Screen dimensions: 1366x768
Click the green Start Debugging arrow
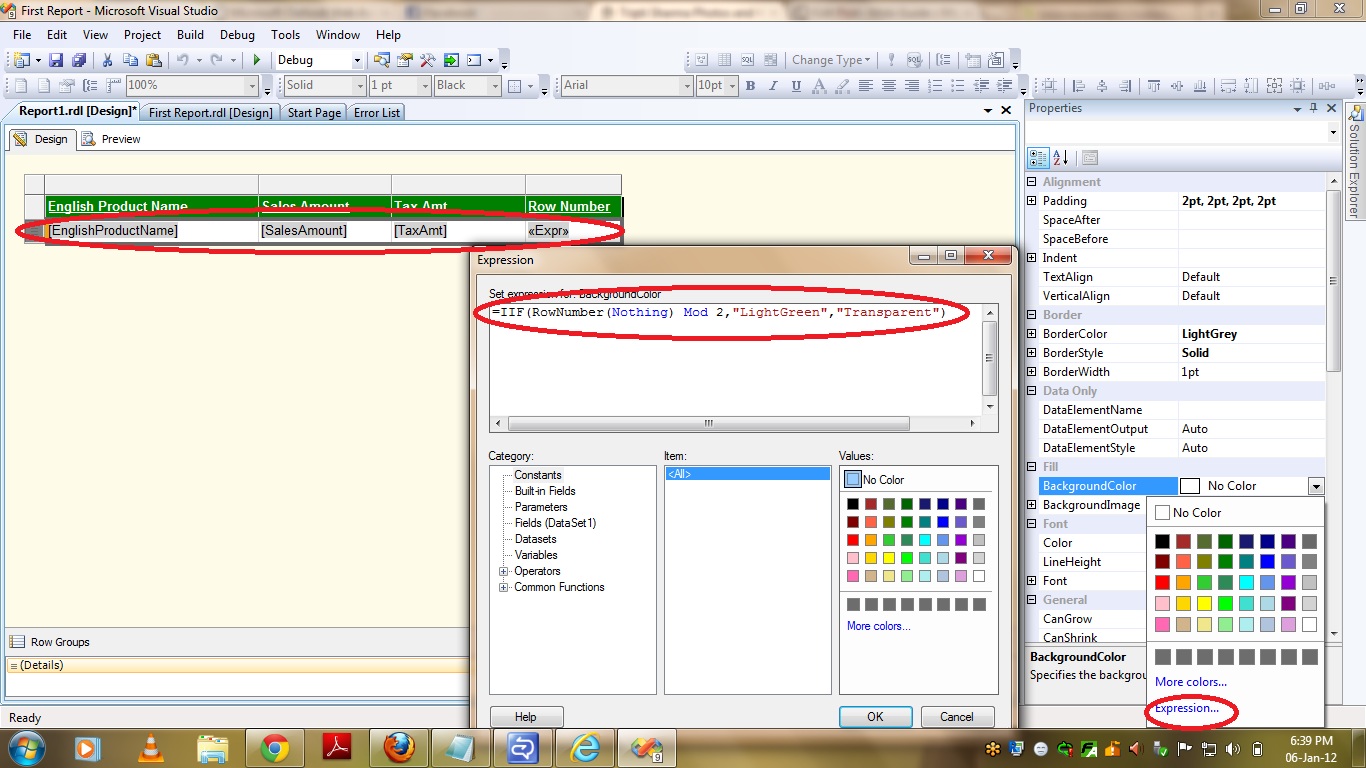257,61
